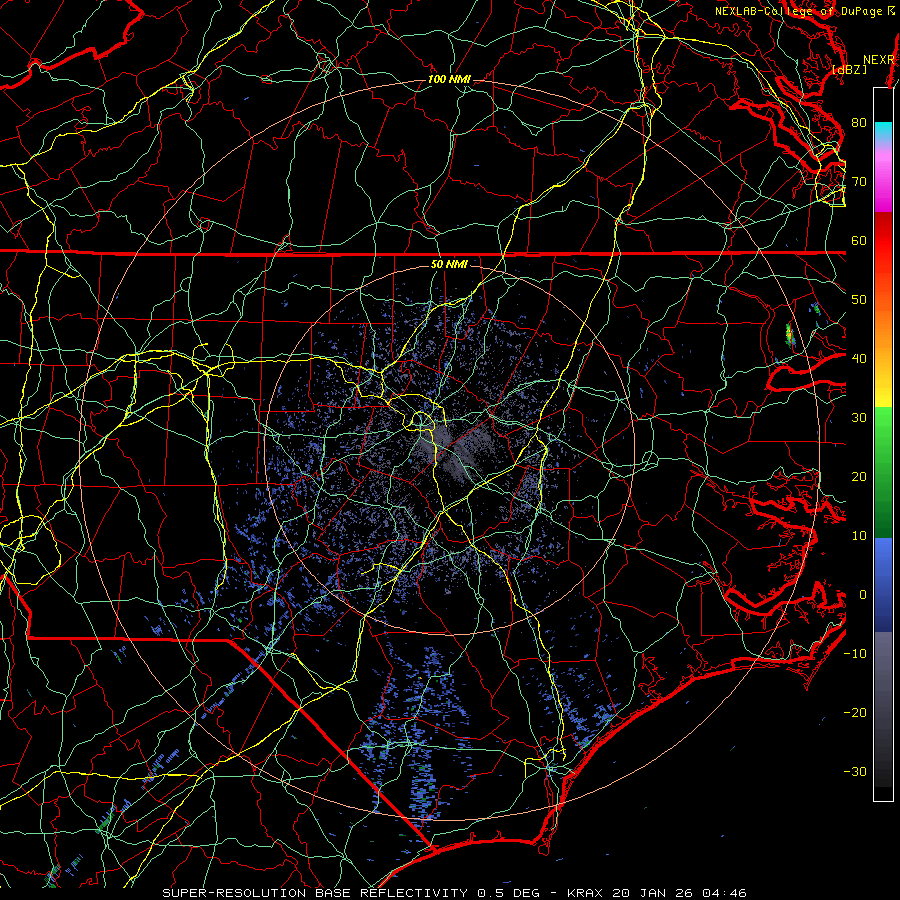This screenshot has height=900, width=900.
Task: Click the bright green segment of the color bar
Action: point(883,436)
